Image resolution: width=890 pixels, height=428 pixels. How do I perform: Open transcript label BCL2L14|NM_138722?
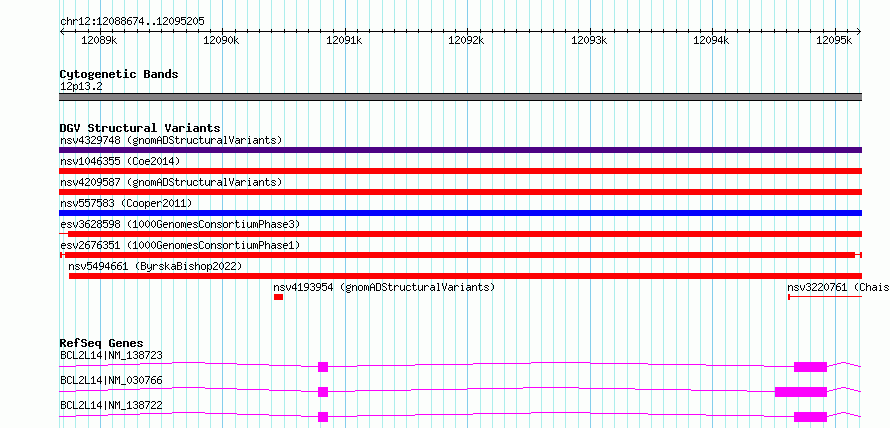click(x=111, y=405)
